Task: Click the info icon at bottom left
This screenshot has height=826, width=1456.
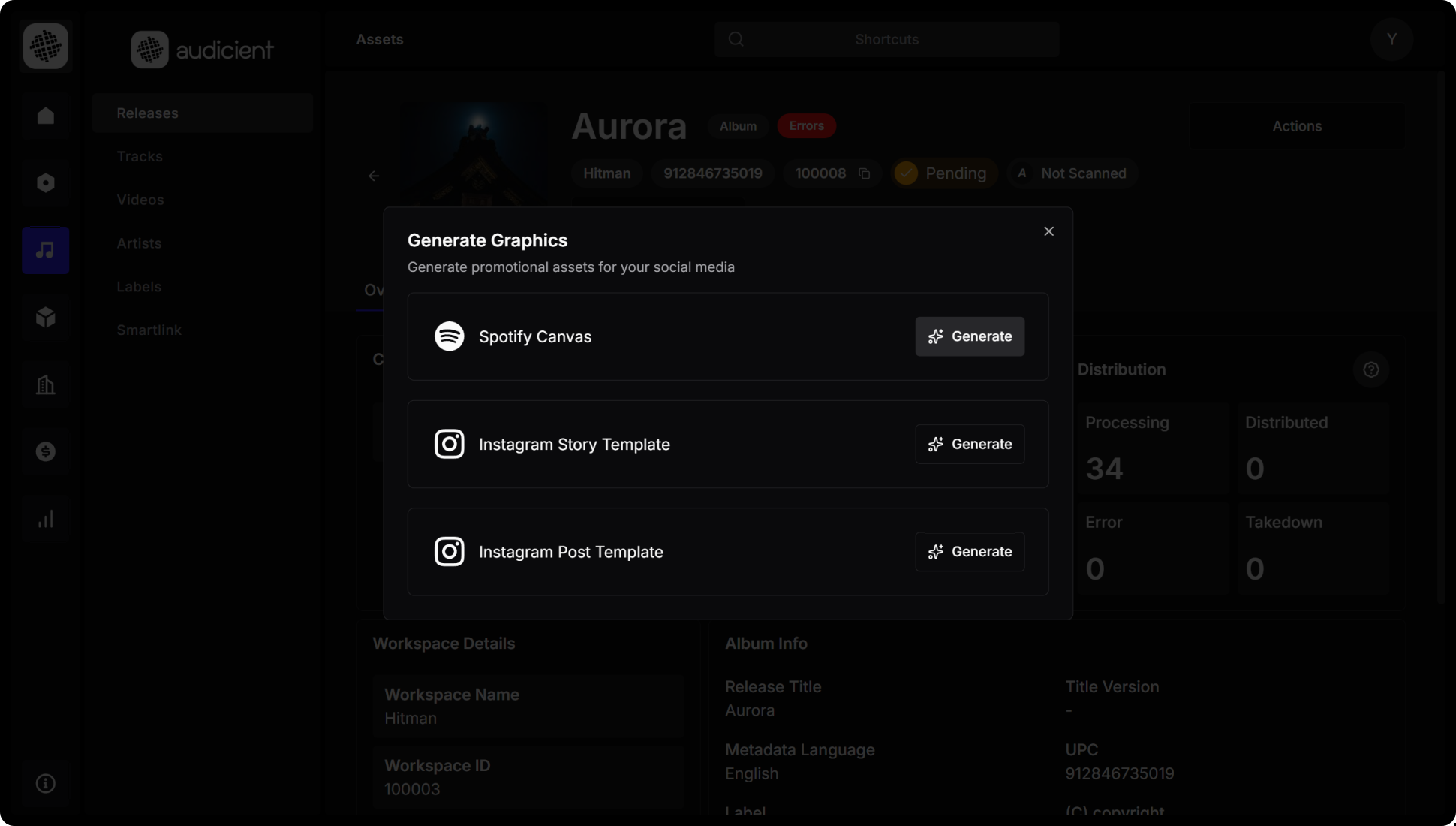Action: tap(45, 782)
